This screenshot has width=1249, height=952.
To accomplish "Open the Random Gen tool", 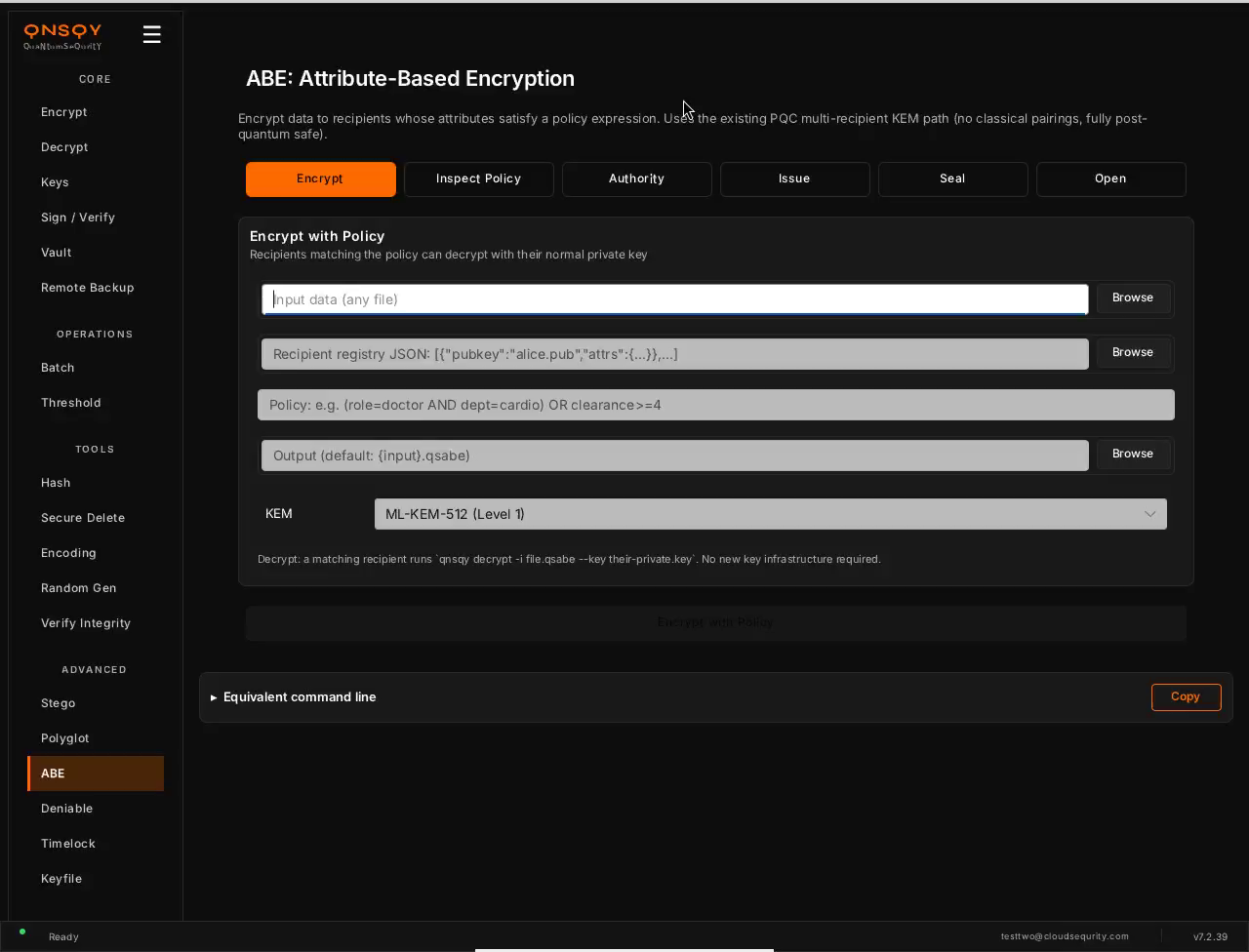I will point(96,588).
